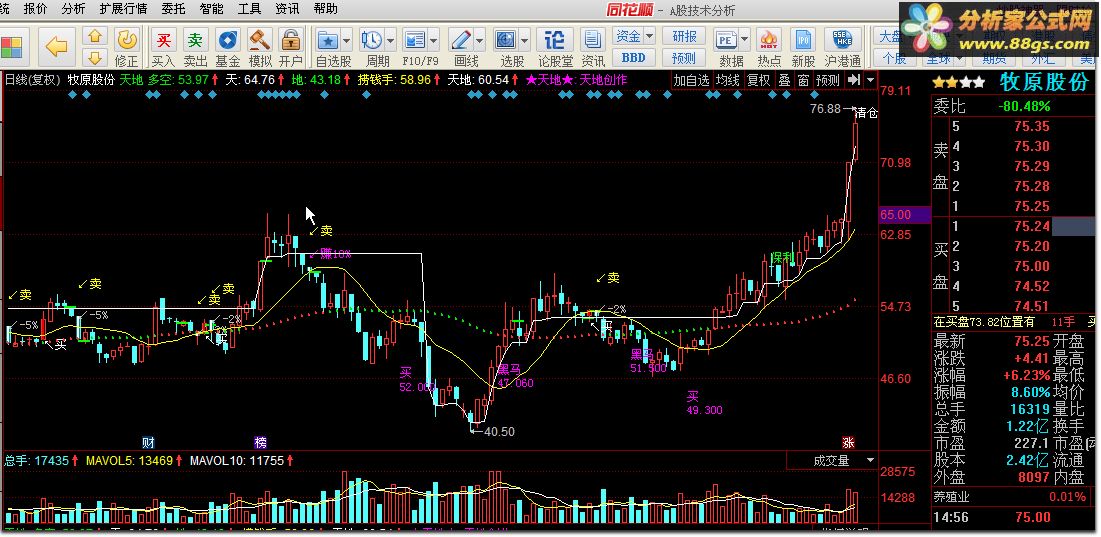
Task: Toggle the 均线 moving average display
Action: [x=727, y=80]
